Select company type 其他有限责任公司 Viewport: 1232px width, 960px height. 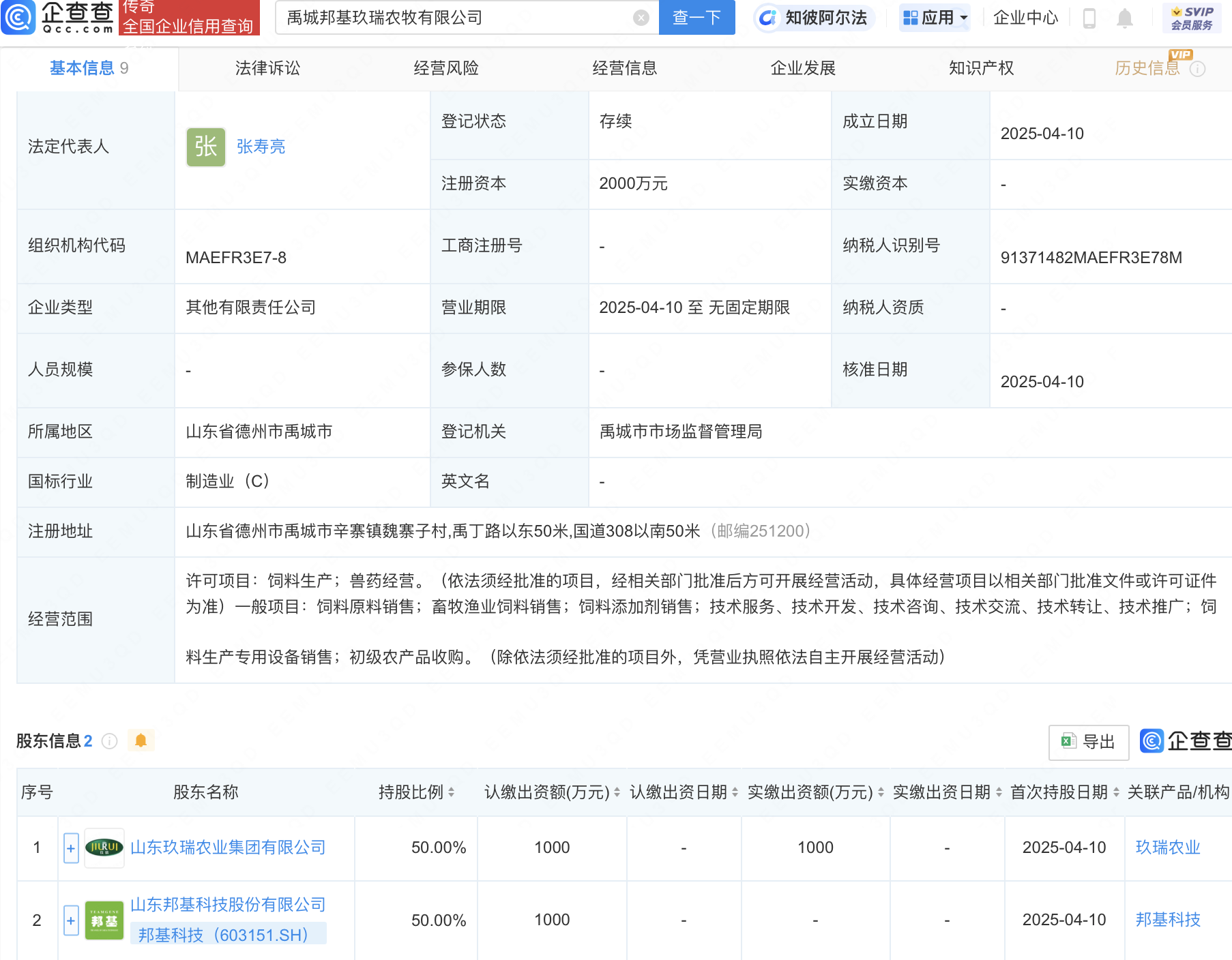point(251,307)
